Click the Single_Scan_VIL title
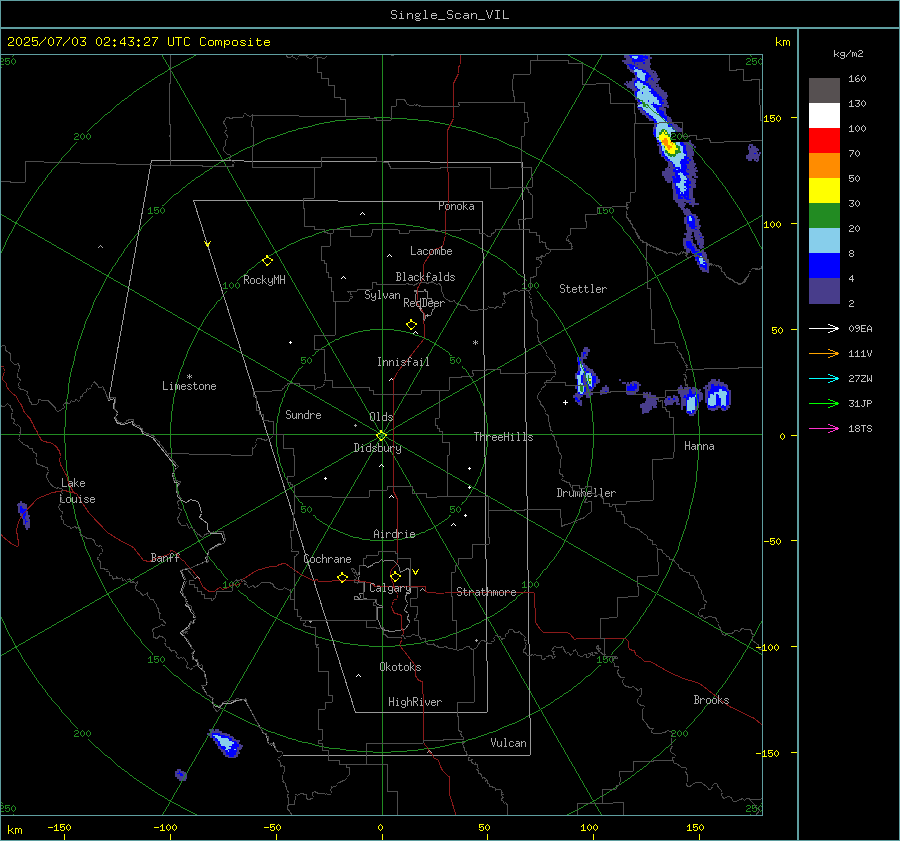 pos(449,15)
